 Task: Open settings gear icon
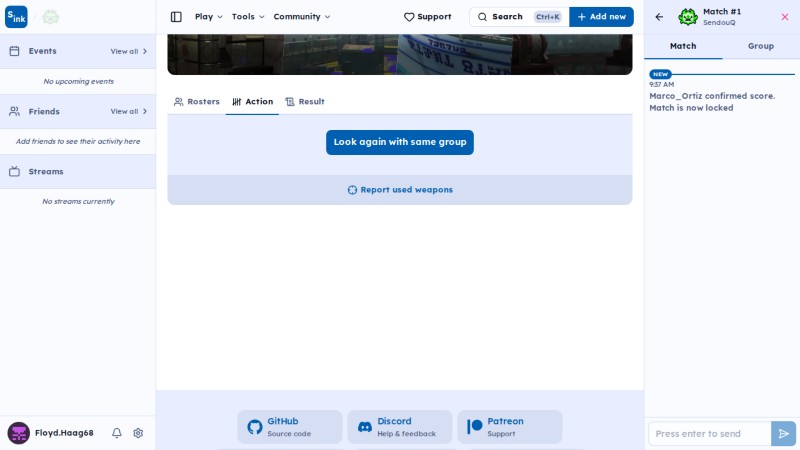pyautogui.click(x=138, y=433)
